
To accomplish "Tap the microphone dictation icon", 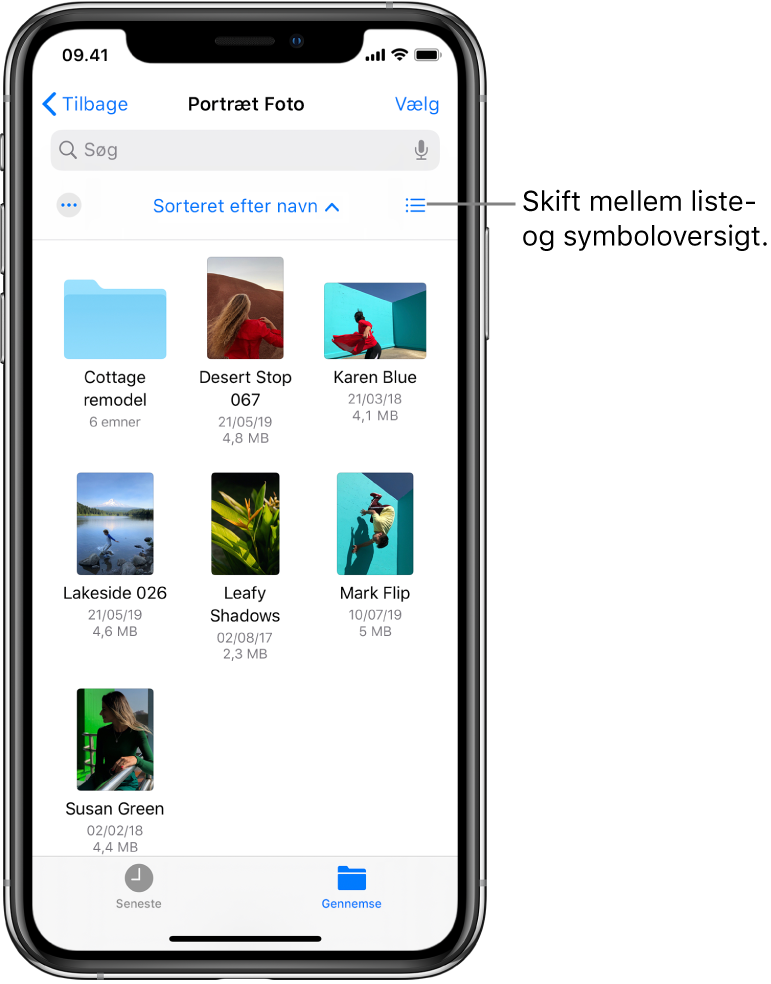I will tap(422, 150).
